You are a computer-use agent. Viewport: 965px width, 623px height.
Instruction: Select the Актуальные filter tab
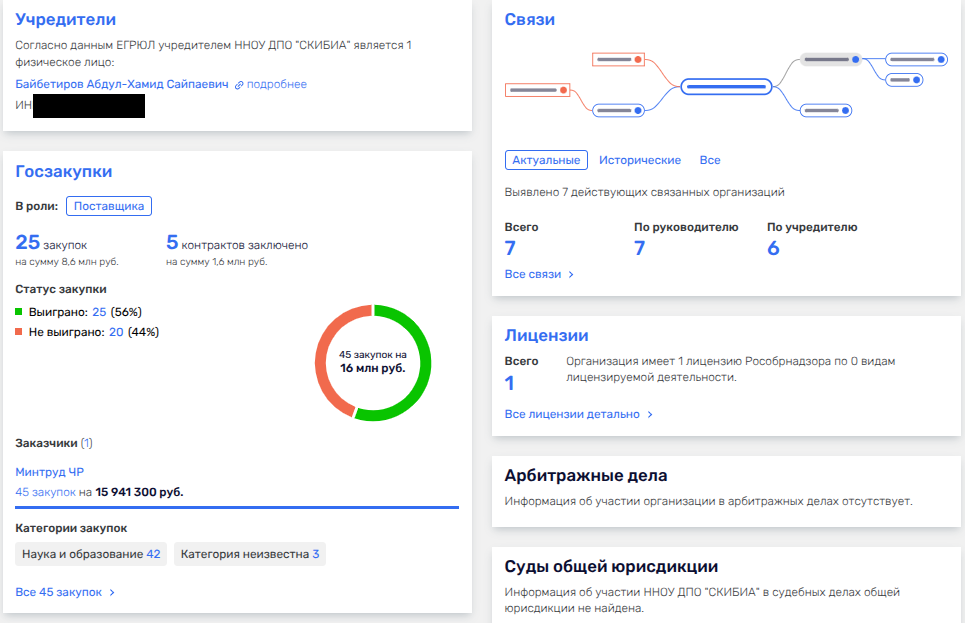[x=546, y=160]
